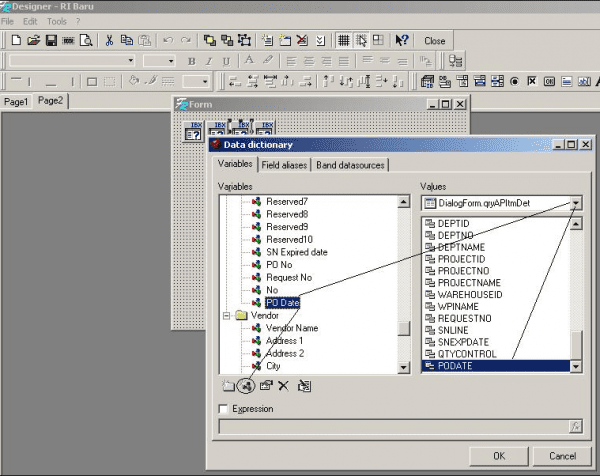600x476 pixels.
Task: Click the Redo arrow icon
Action: pos(186,40)
